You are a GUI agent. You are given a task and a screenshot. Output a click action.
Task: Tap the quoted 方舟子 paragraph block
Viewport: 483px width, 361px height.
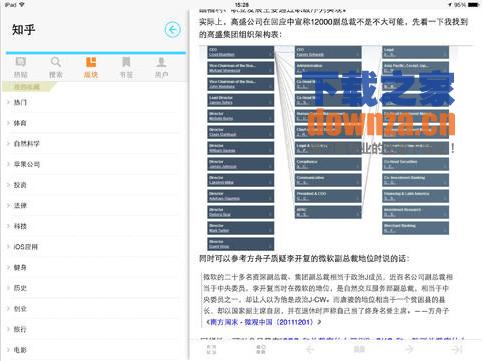click(327, 299)
